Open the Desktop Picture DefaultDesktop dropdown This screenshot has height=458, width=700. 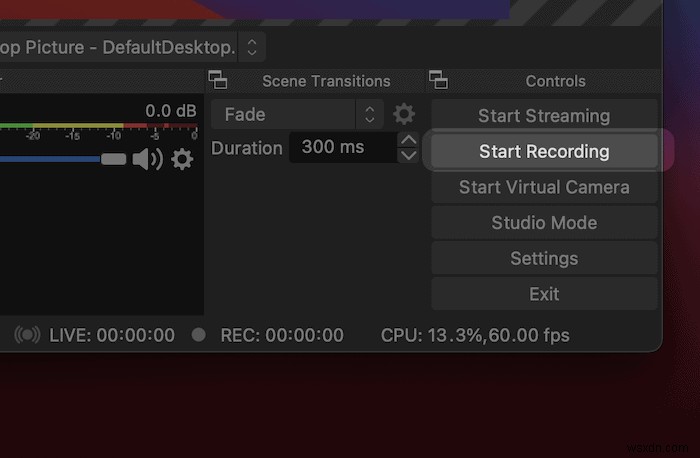tap(252, 46)
